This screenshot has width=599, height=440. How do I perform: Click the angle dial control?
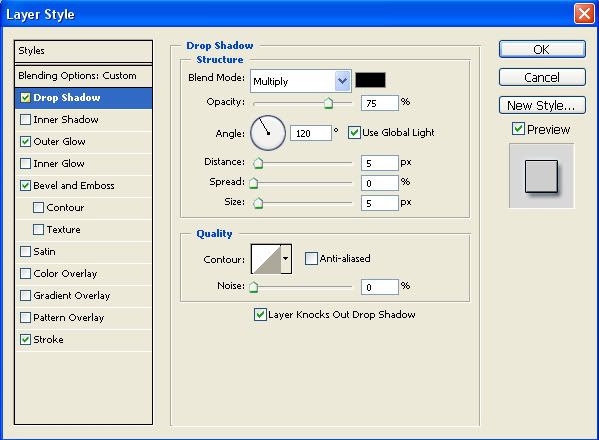[x=268, y=133]
